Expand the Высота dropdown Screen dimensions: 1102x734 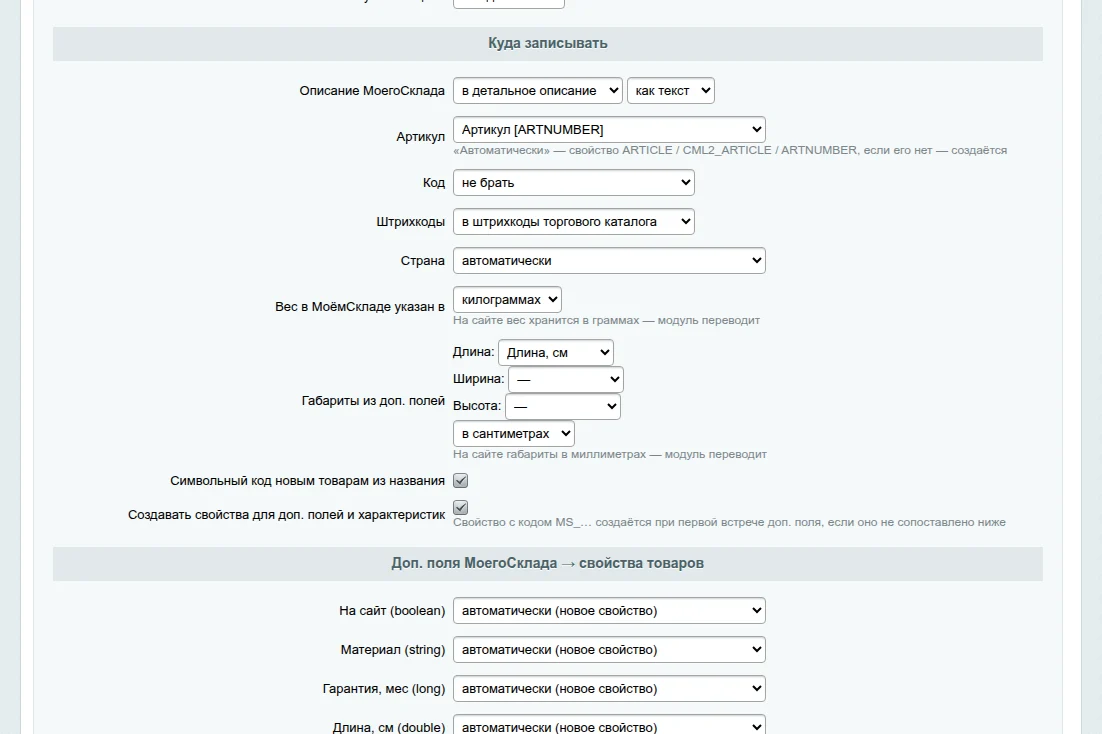coord(563,406)
